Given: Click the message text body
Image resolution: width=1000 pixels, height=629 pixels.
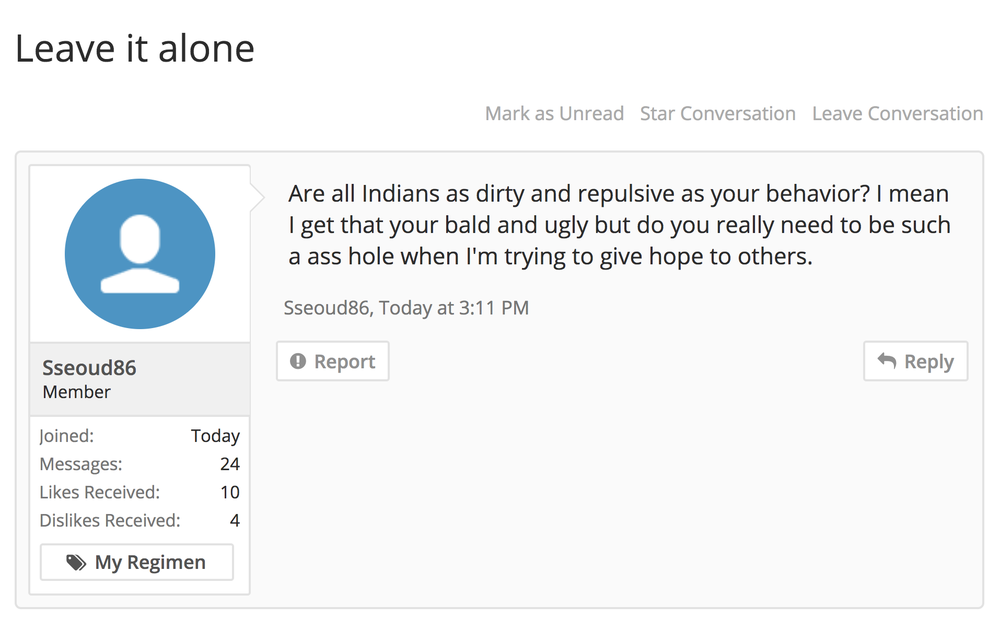Looking at the screenshot, I should (x=619, y=225).
